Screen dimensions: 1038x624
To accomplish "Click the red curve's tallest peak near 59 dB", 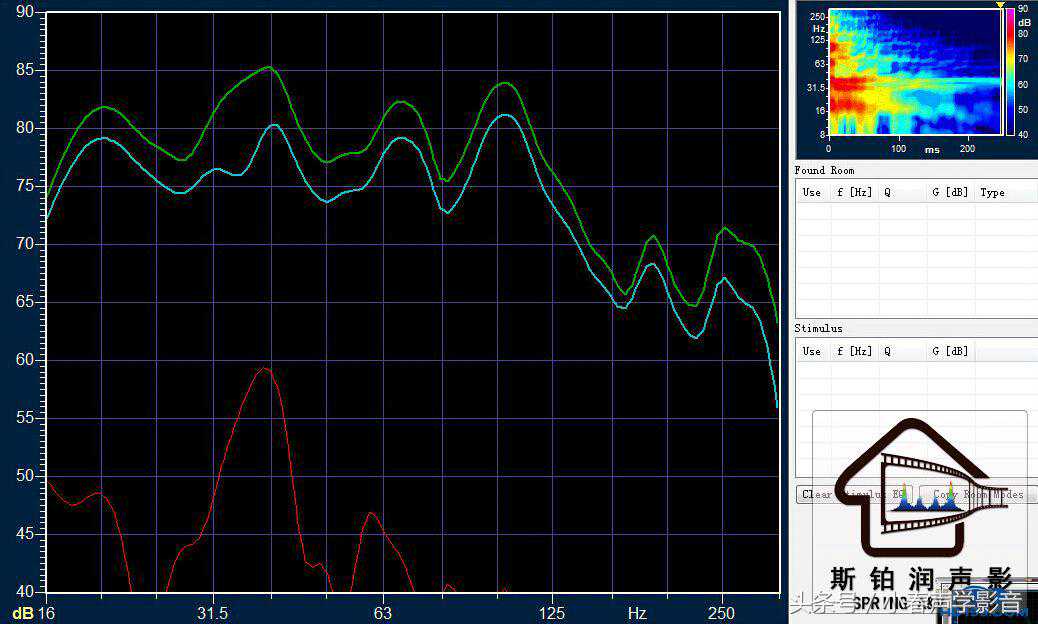I will [x=263, y=368].
